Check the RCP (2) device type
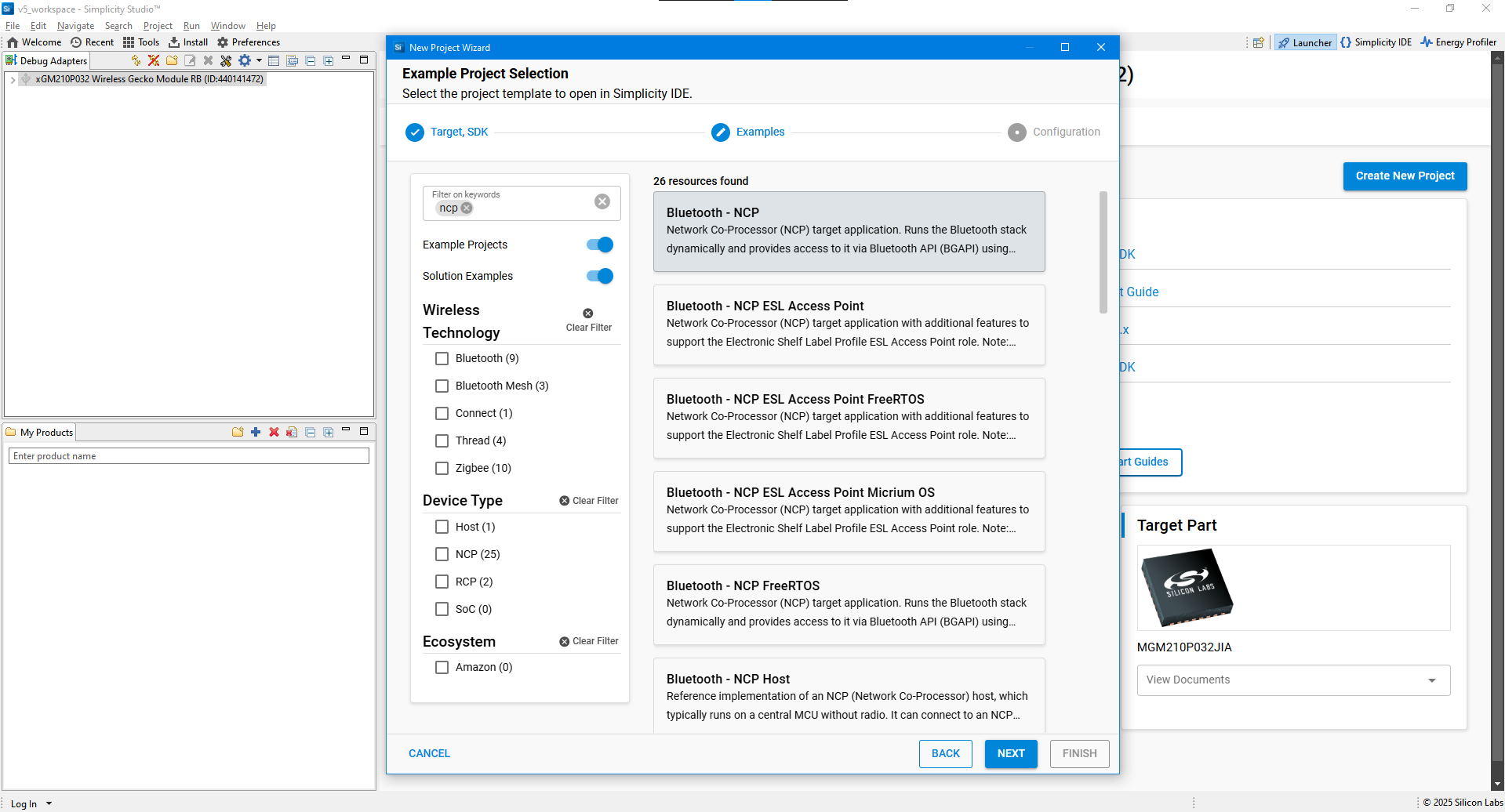The height and width of the screenshot is (812, 1505). [x=442, y=582]
